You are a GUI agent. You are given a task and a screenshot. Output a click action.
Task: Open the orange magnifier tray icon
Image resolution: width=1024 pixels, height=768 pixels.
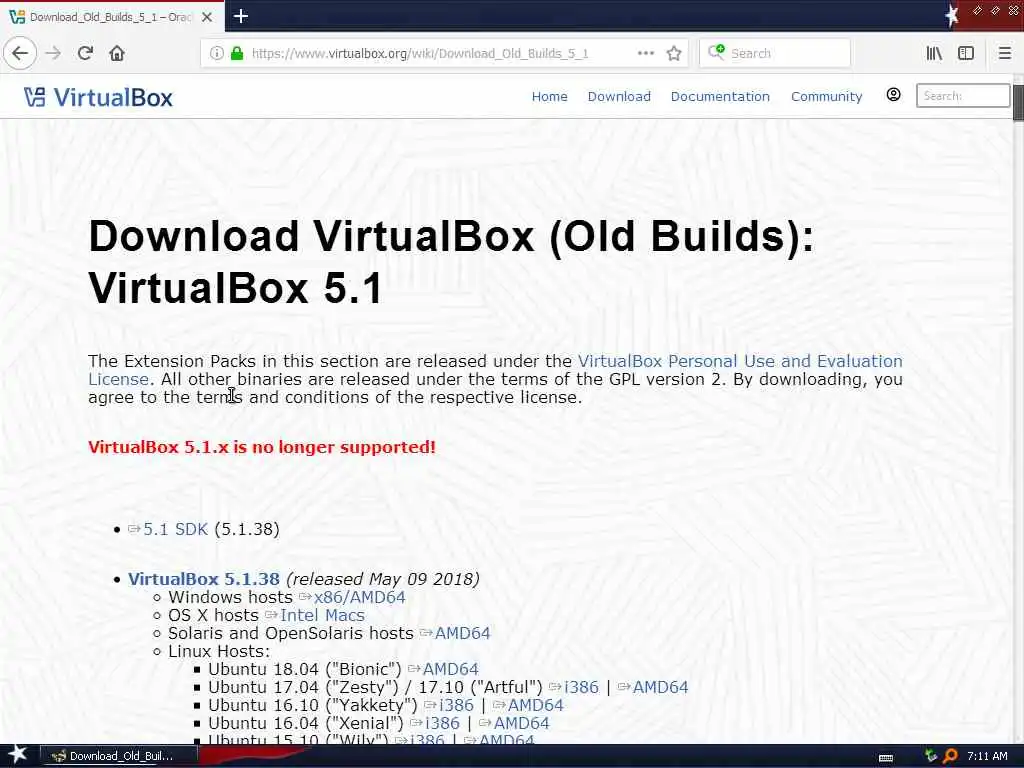(950, 756)
